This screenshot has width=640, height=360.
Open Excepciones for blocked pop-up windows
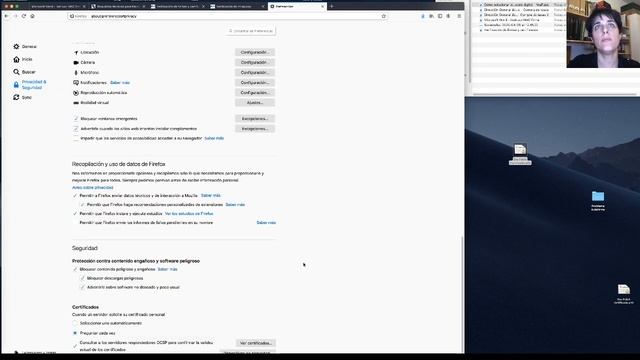255,119
